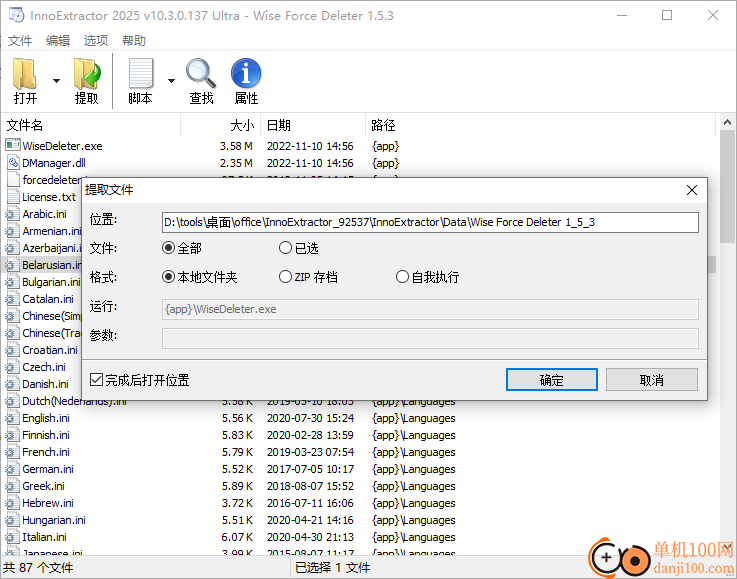Open the 脚本 script toolbar icon
Image resolution: width=737 pixels, height=579 pixels.
click(141, 81)
